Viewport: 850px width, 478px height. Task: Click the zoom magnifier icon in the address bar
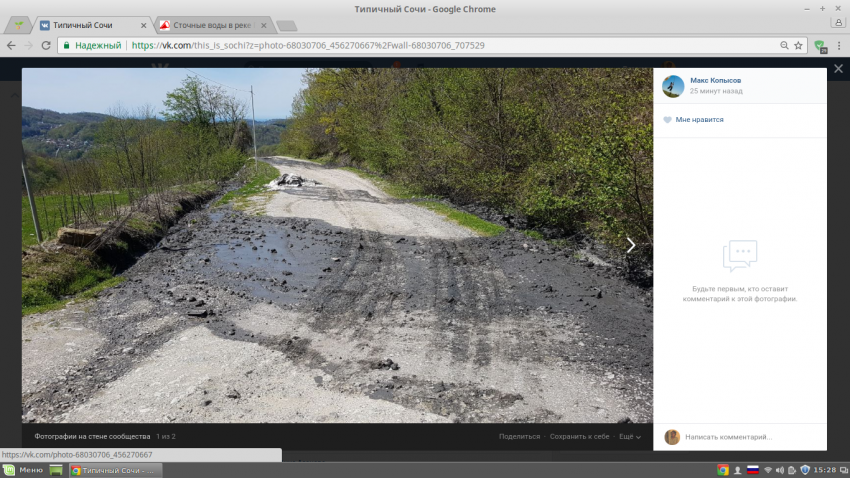click(784, 45)
